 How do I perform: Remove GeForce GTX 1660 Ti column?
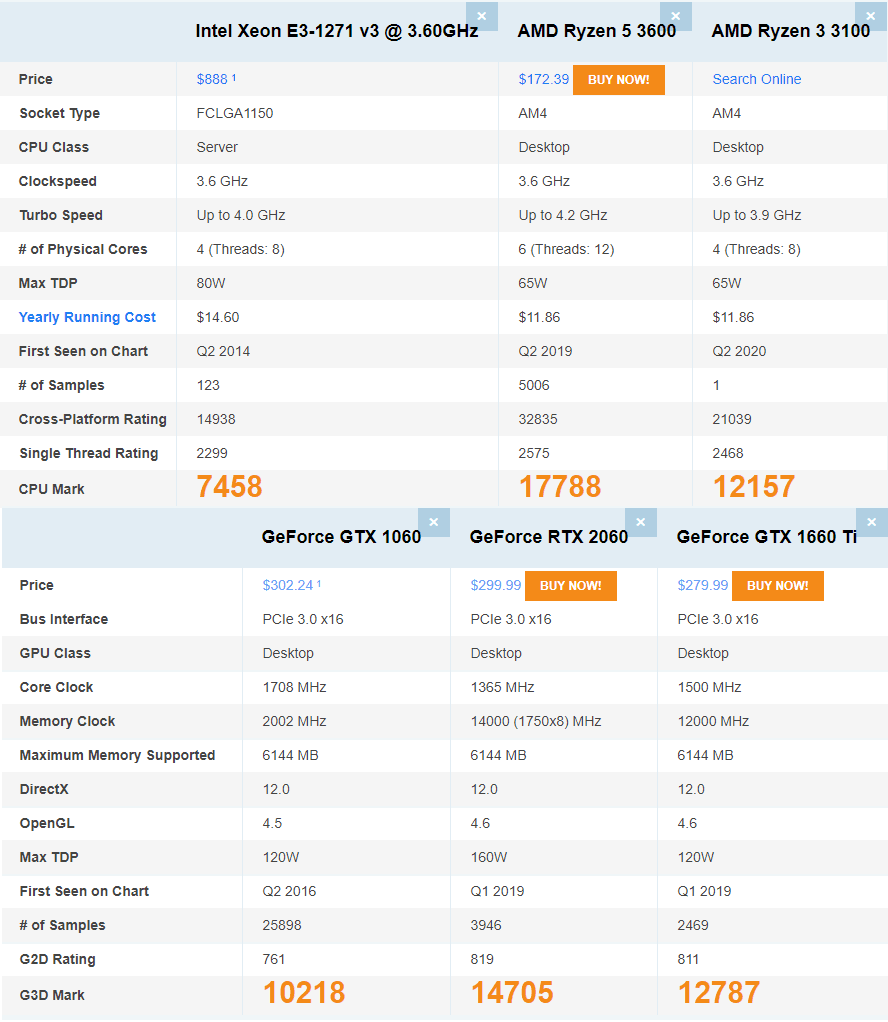(872, 522)
